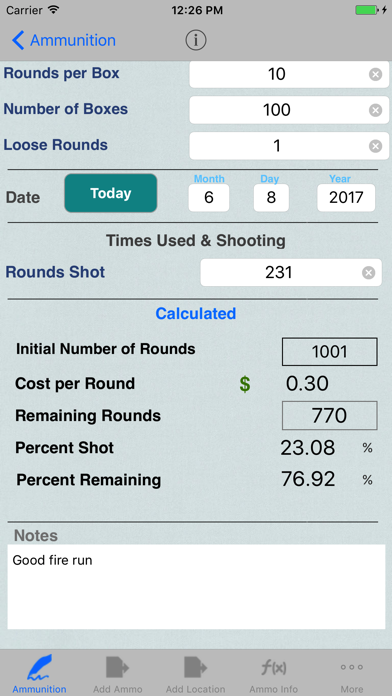The width and height of the screenshot is (392, 696).
Task: Go back to Ammunition list
Action: coord(63,40)
